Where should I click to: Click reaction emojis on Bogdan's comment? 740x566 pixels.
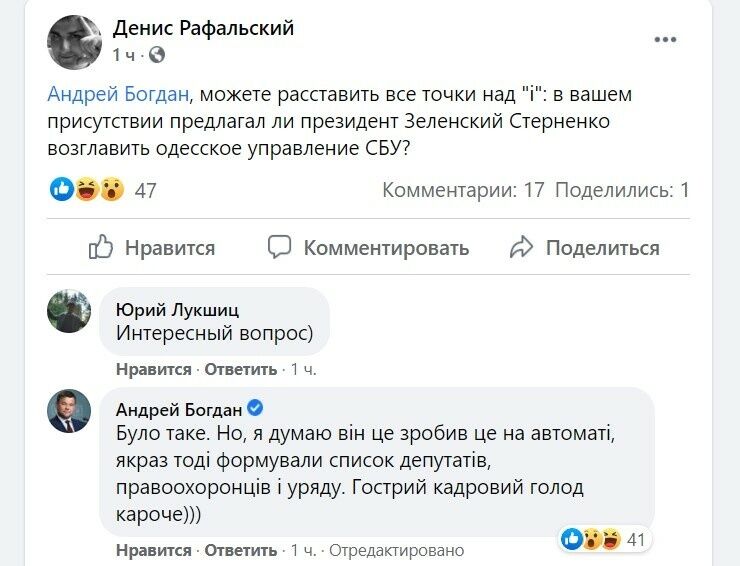588,540
